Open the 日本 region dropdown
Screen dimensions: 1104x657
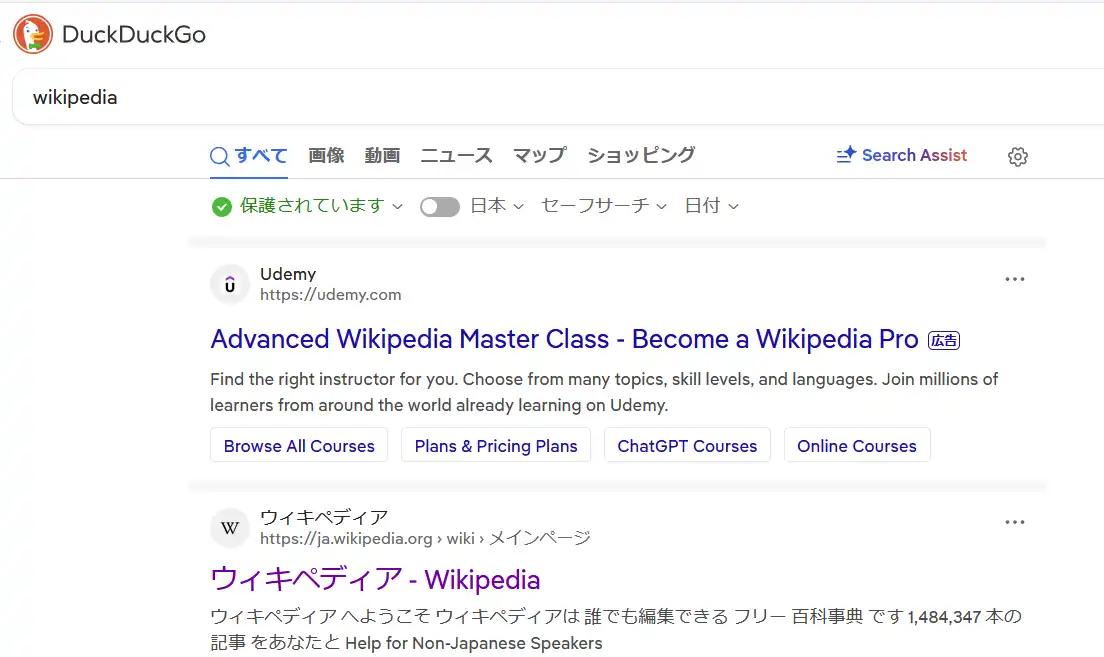click(x=497, y=206)
